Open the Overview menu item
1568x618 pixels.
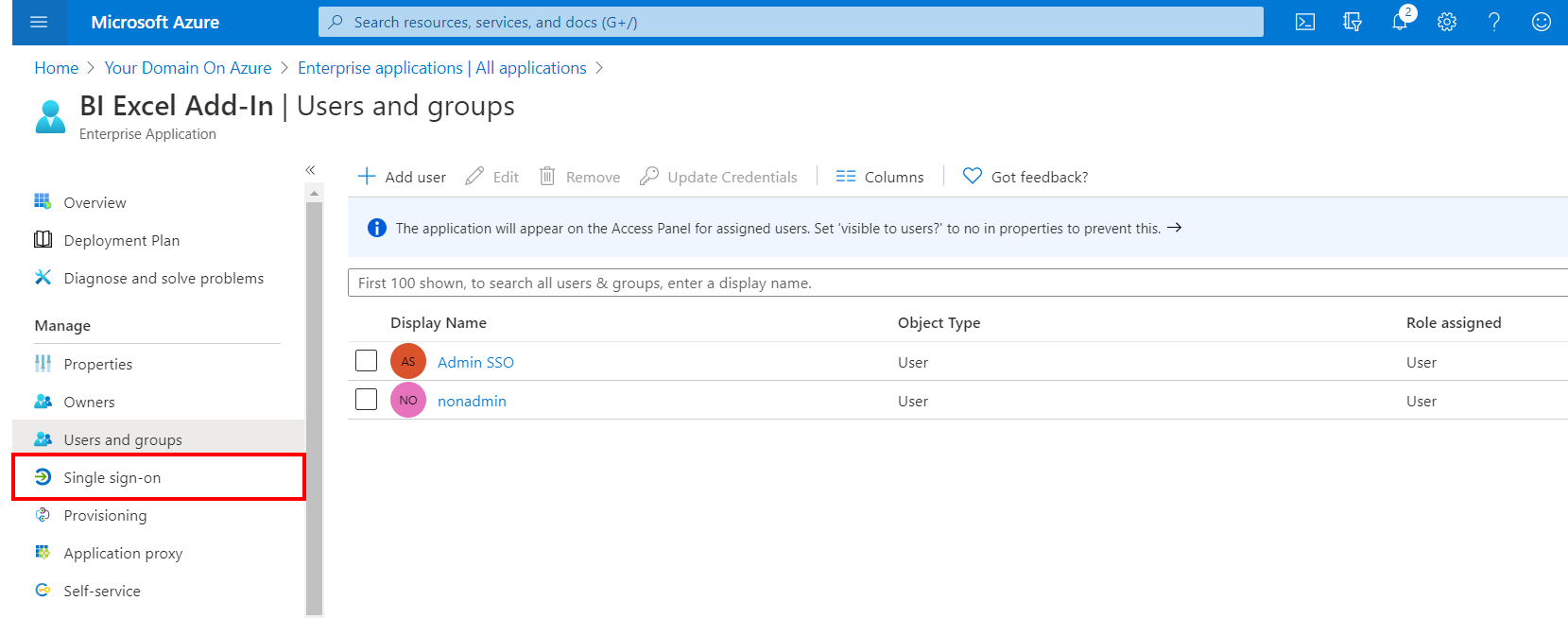pyautogui.click(x=95, y=202)
